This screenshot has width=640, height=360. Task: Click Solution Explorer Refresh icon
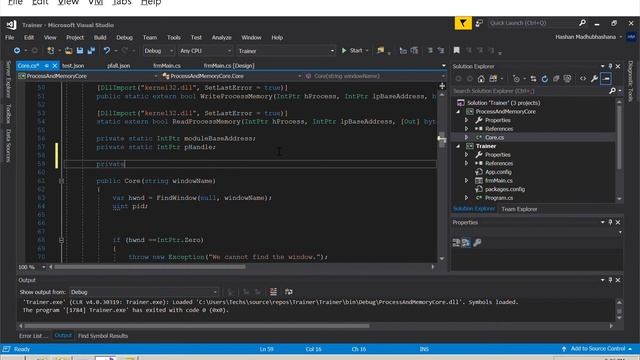point(544,79)
